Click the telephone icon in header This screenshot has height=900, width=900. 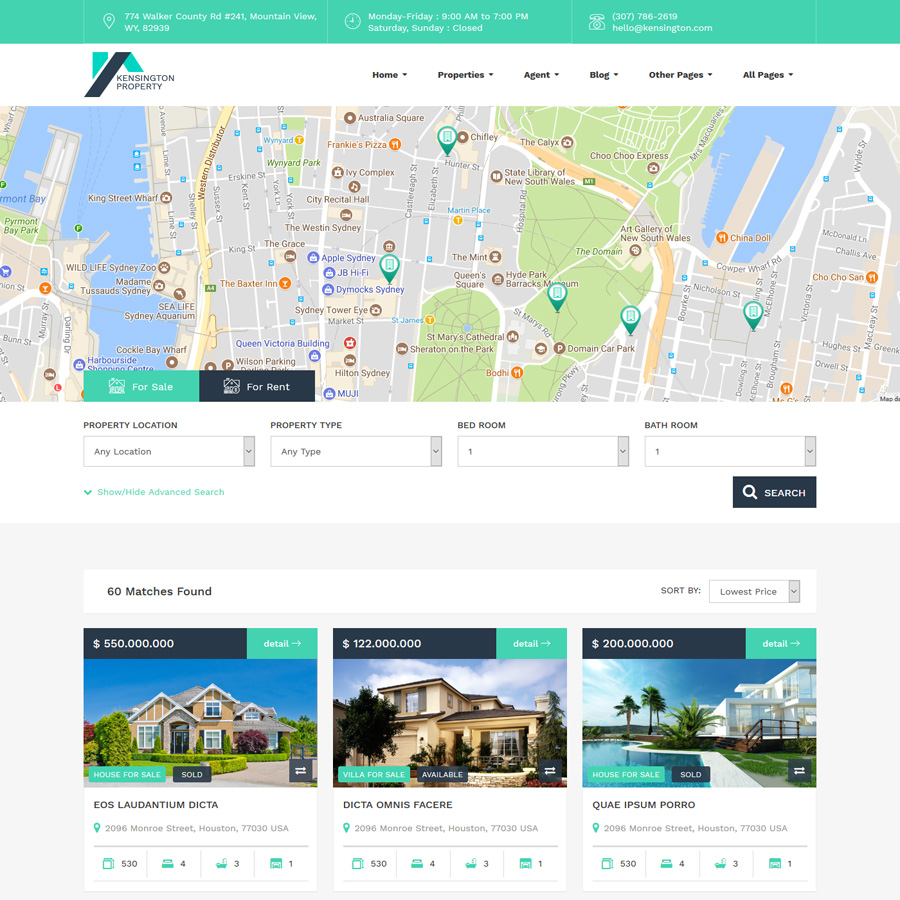click(597, 22)
